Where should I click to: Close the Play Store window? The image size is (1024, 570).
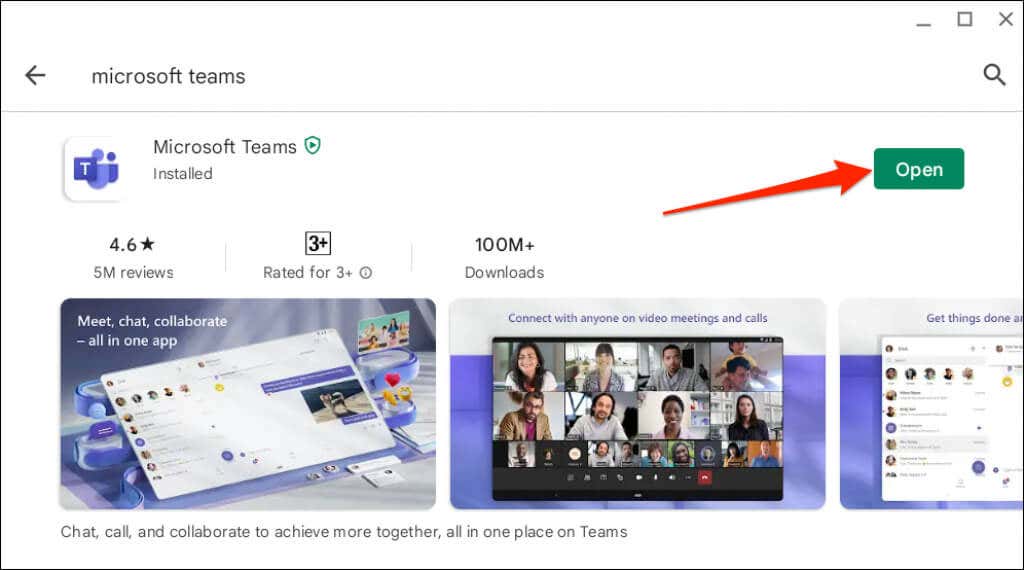(1006, 20)
